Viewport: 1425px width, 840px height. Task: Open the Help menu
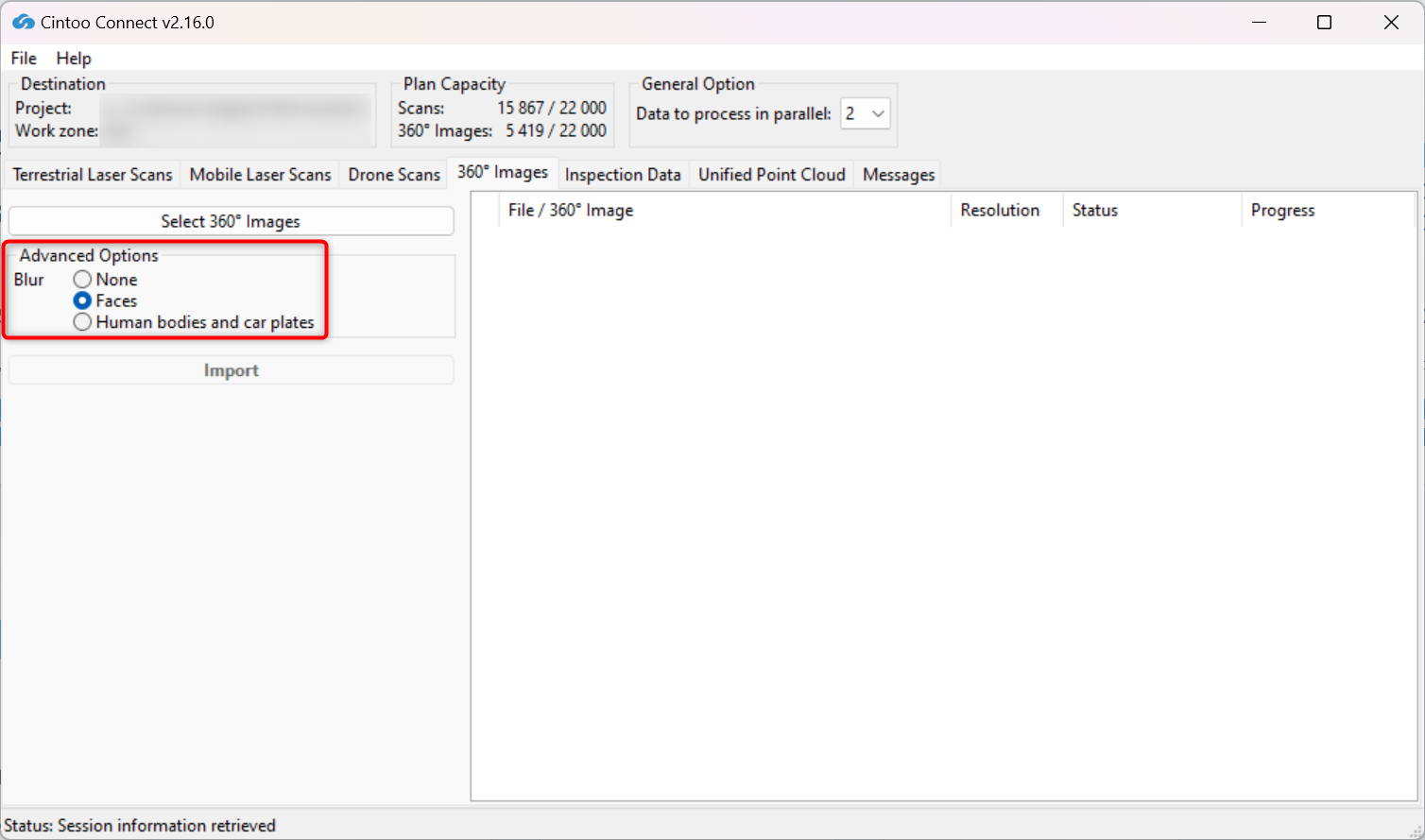(74, 59)
